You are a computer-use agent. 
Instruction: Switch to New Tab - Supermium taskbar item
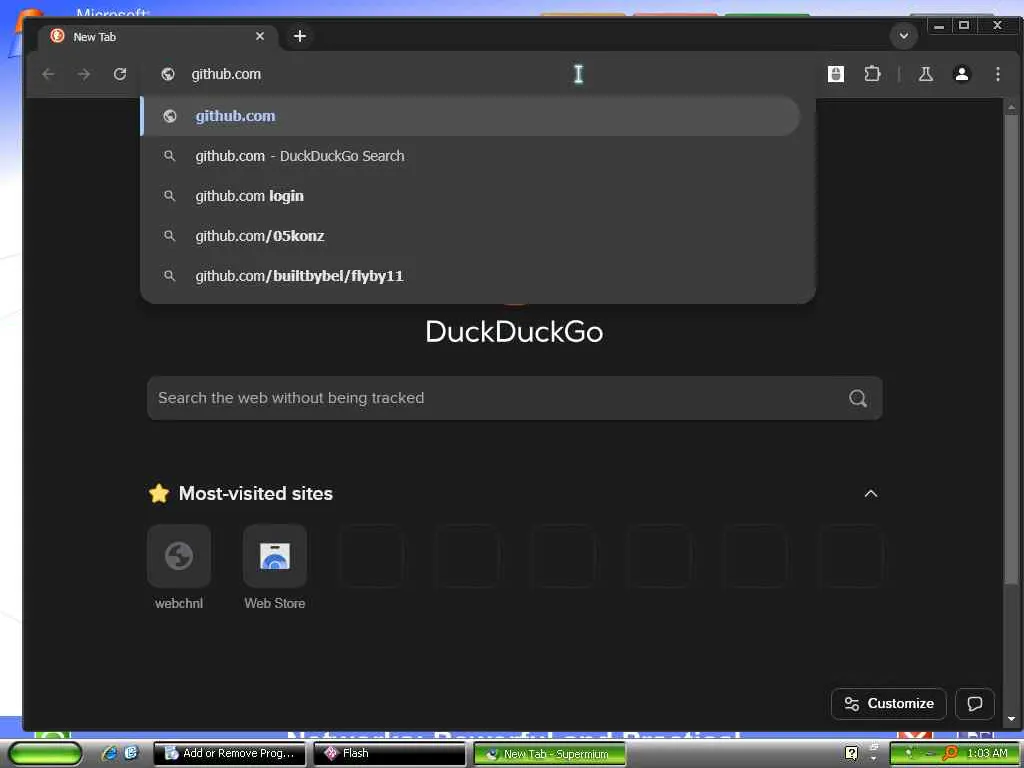(x=549, y=754)
